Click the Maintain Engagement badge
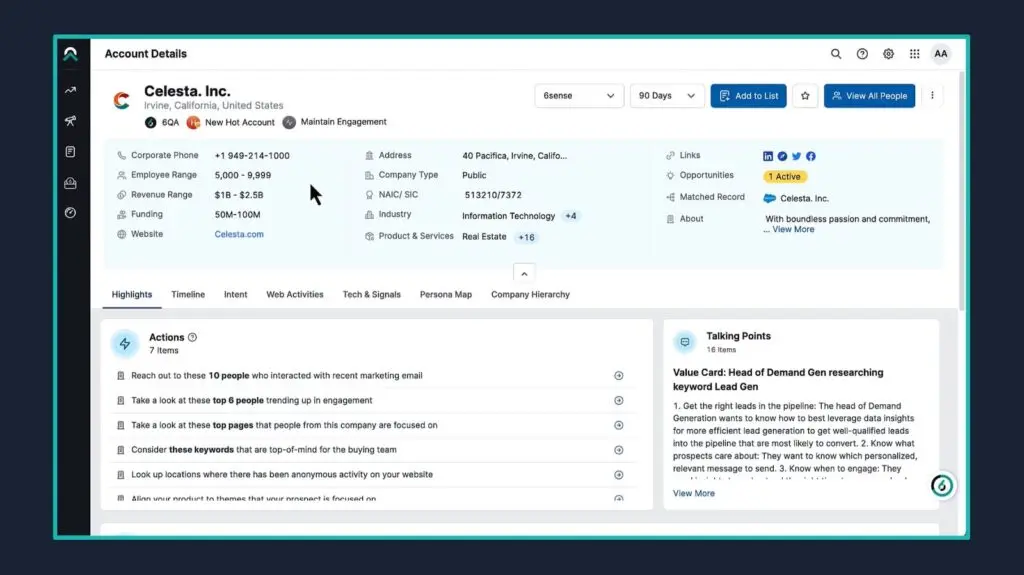1024x575 pixels. 335,122
